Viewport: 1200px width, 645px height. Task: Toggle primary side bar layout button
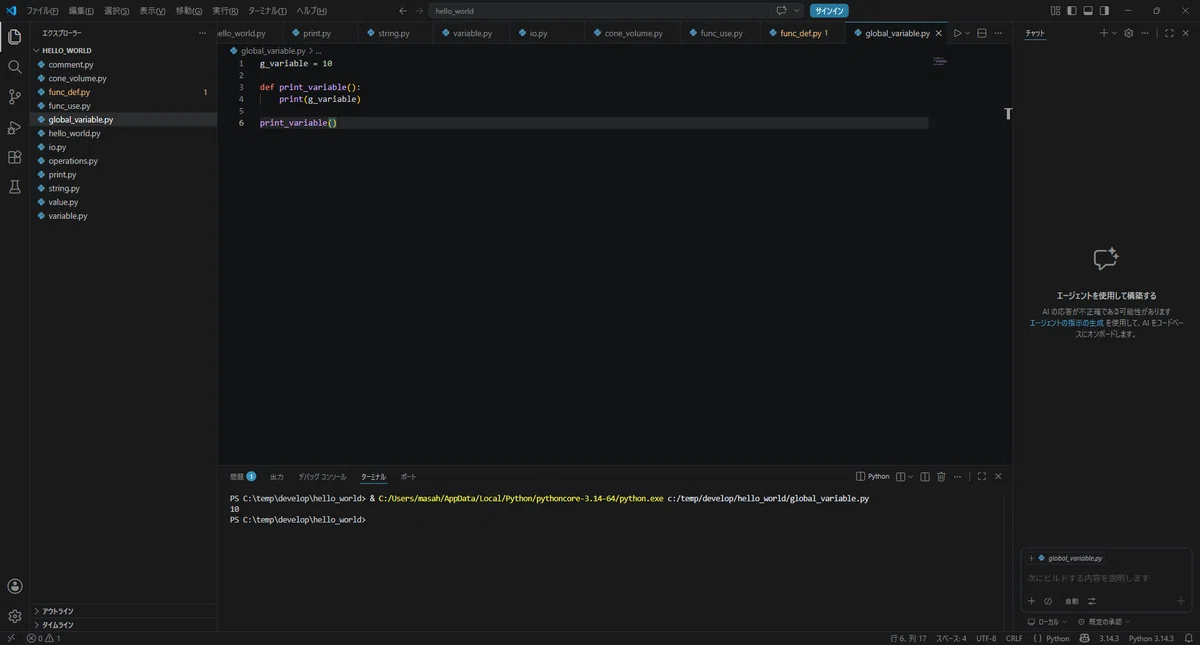1072,11
